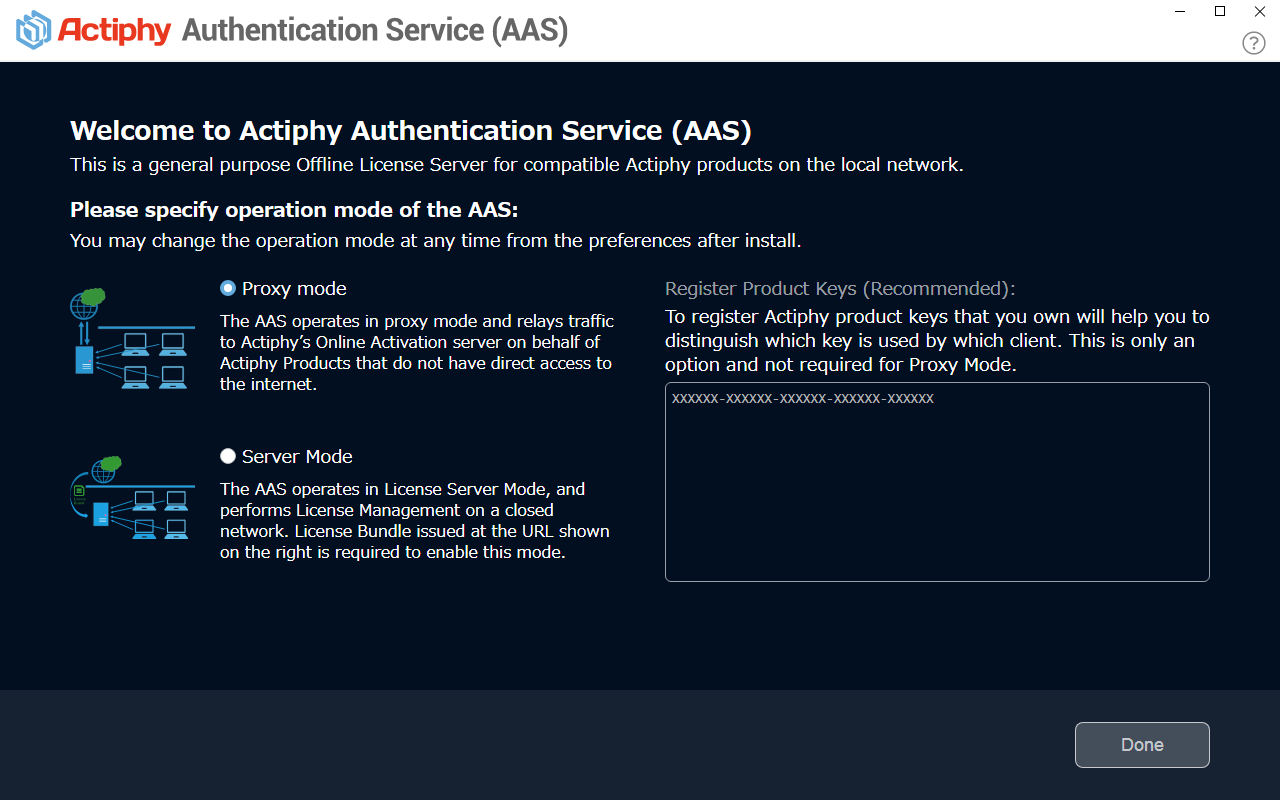The width and height of the screenshot is (1280, 800).
Task: Select the Server Mode radio button
Action: point(228,456)
